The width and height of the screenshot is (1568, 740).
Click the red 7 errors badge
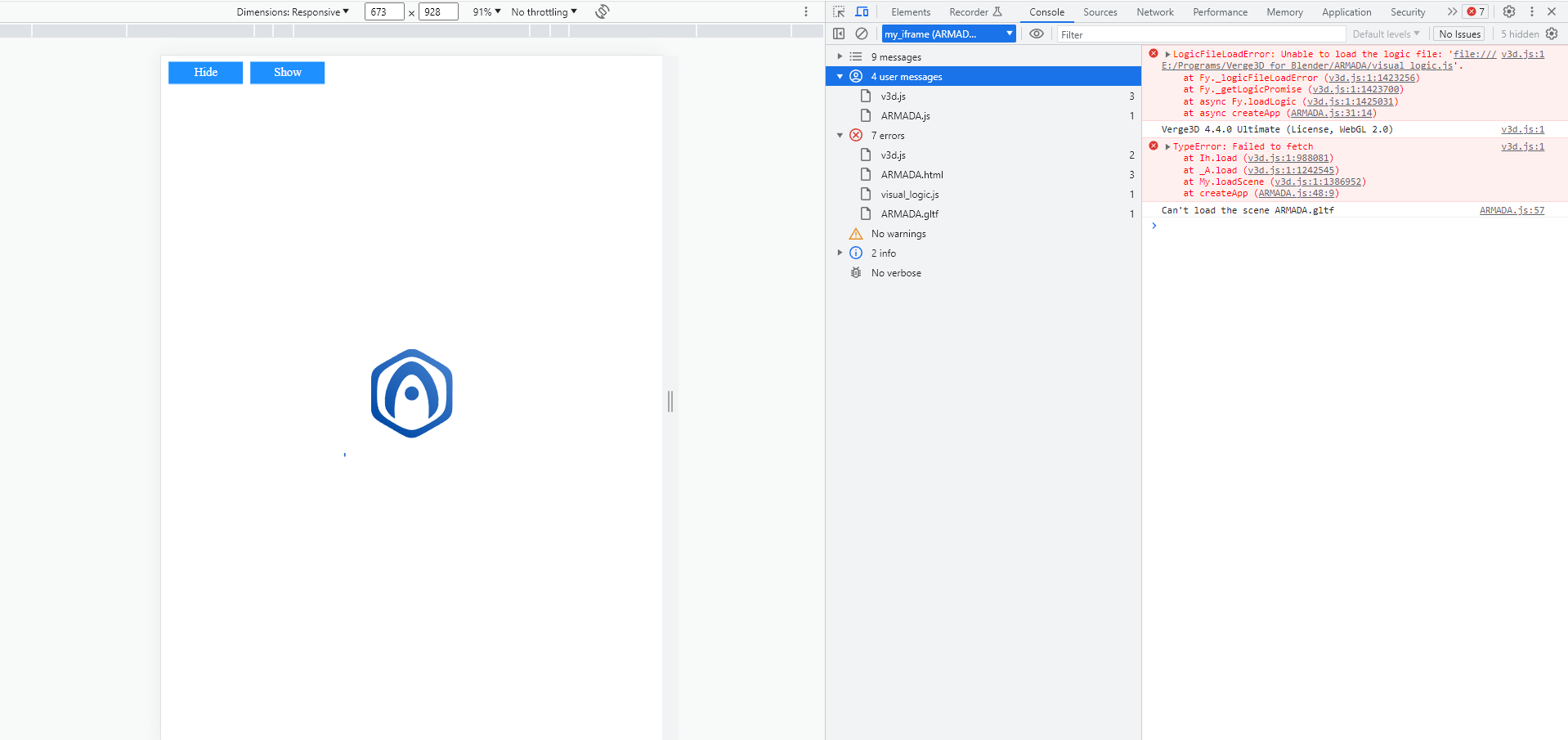[x=1476, y=11]
